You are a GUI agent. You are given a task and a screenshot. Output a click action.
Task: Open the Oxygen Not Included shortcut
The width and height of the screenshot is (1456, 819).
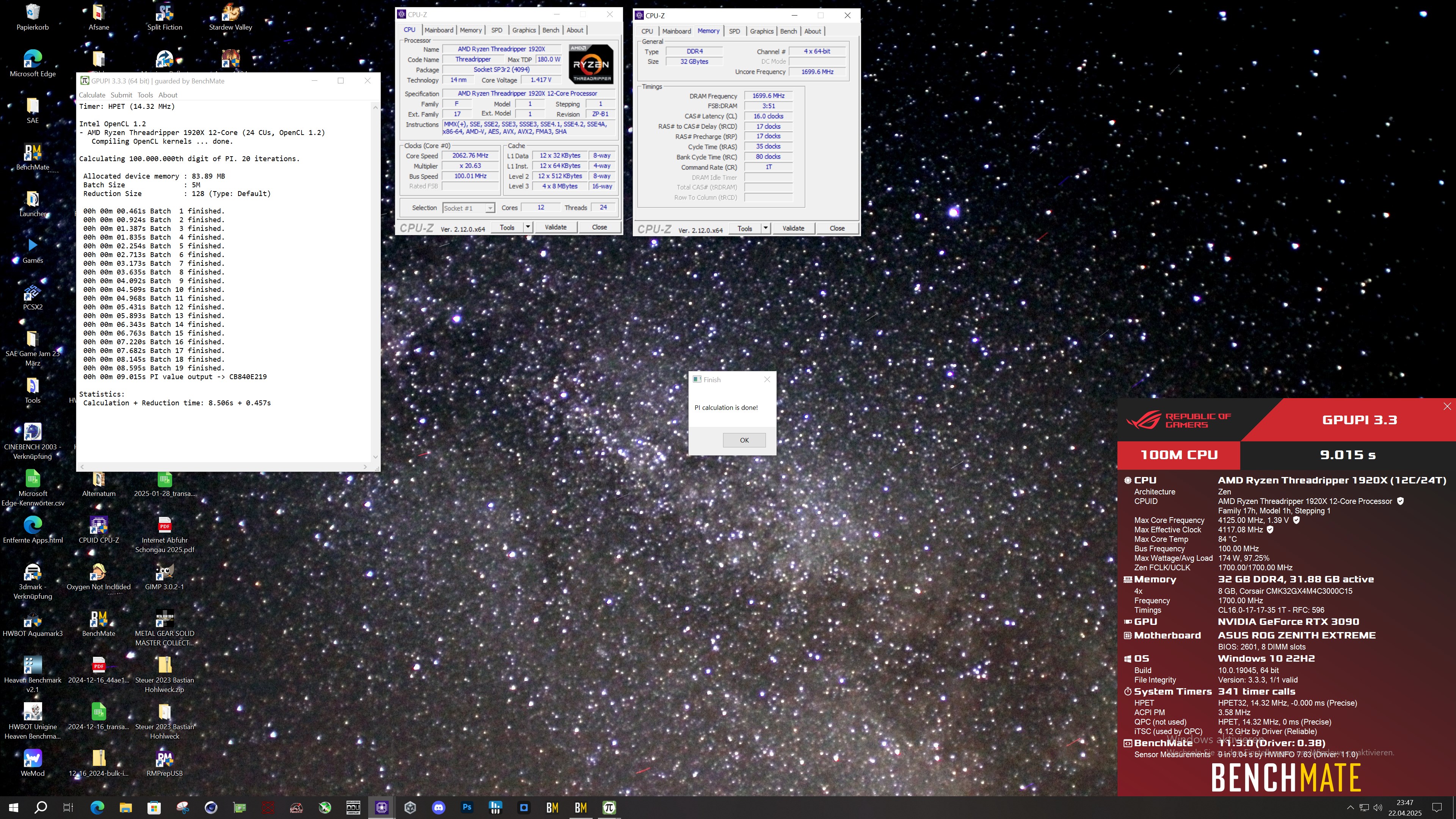coord(99,576)
